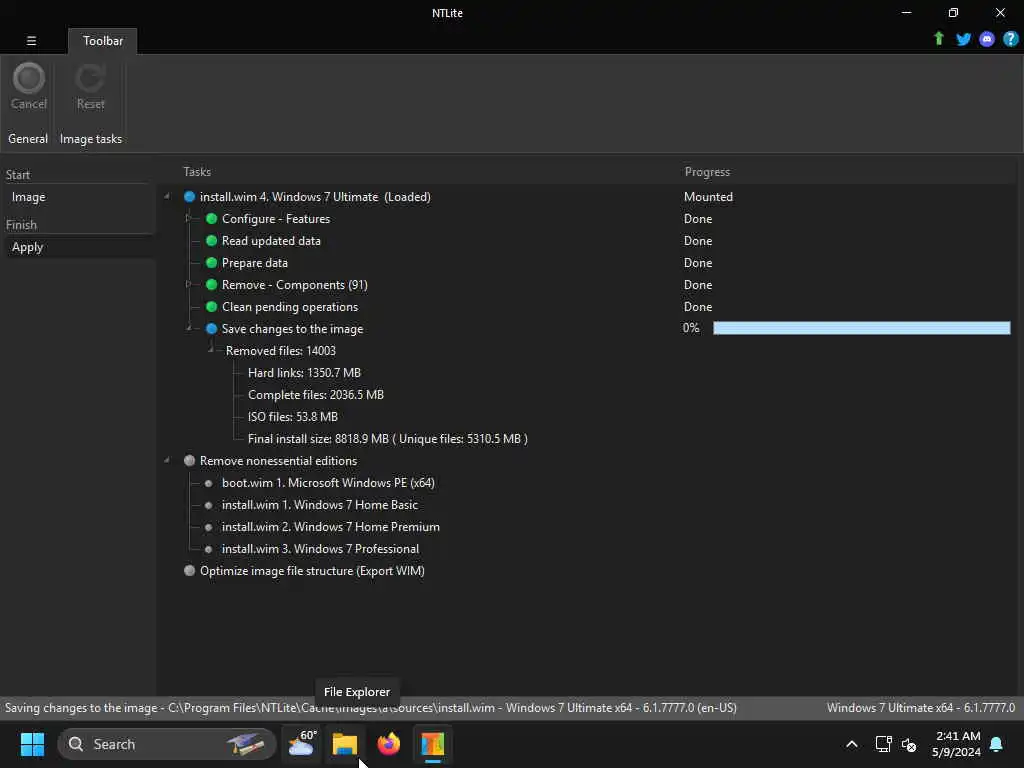Click blue status dot for install.wim 4
Image resolution: width=1024 pixels, height=768 pixels.
click(x=189, y=197)
